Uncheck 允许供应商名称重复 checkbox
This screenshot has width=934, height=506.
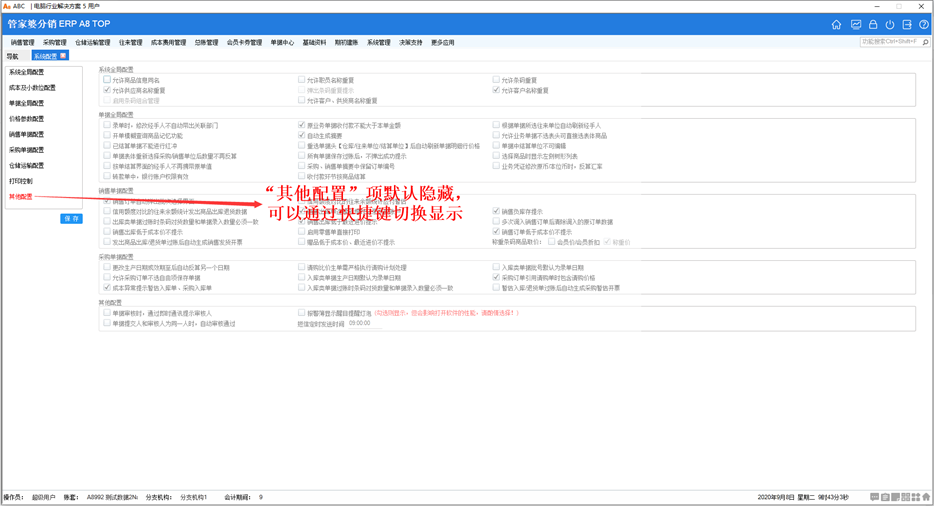[107, 90]
